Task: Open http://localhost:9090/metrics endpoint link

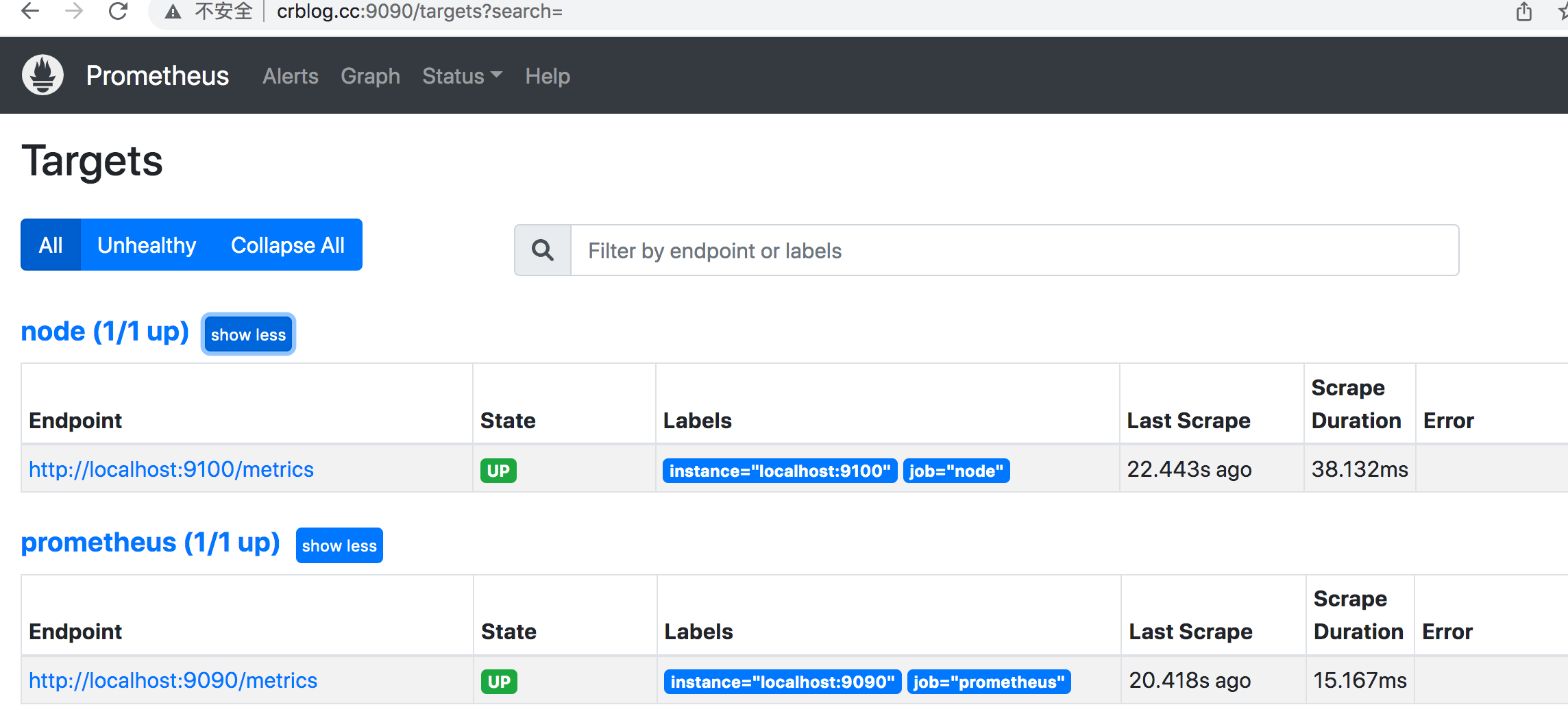Action: point(173,680)
